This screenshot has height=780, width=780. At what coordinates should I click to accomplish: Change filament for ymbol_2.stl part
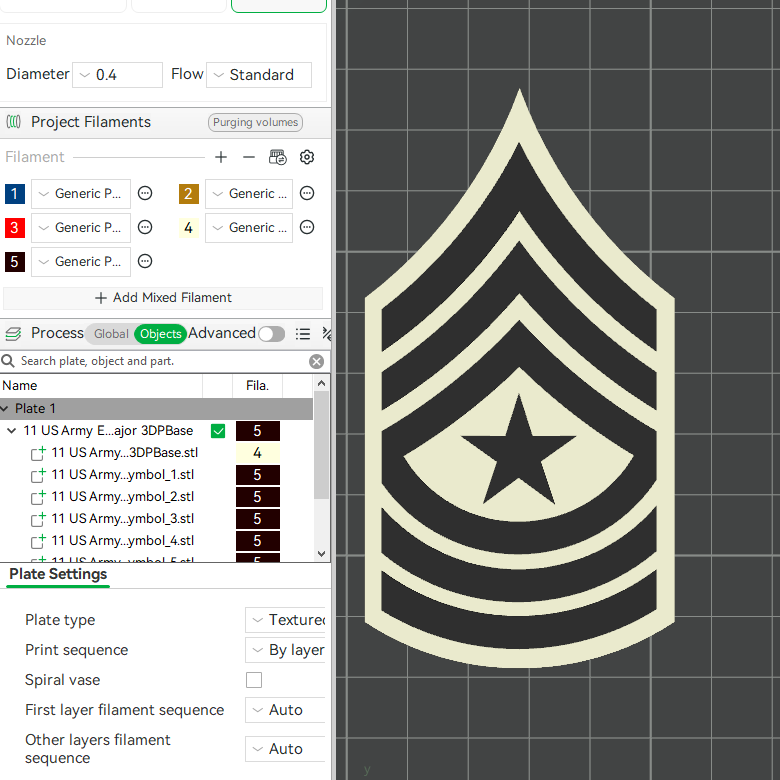click(258, 496)
